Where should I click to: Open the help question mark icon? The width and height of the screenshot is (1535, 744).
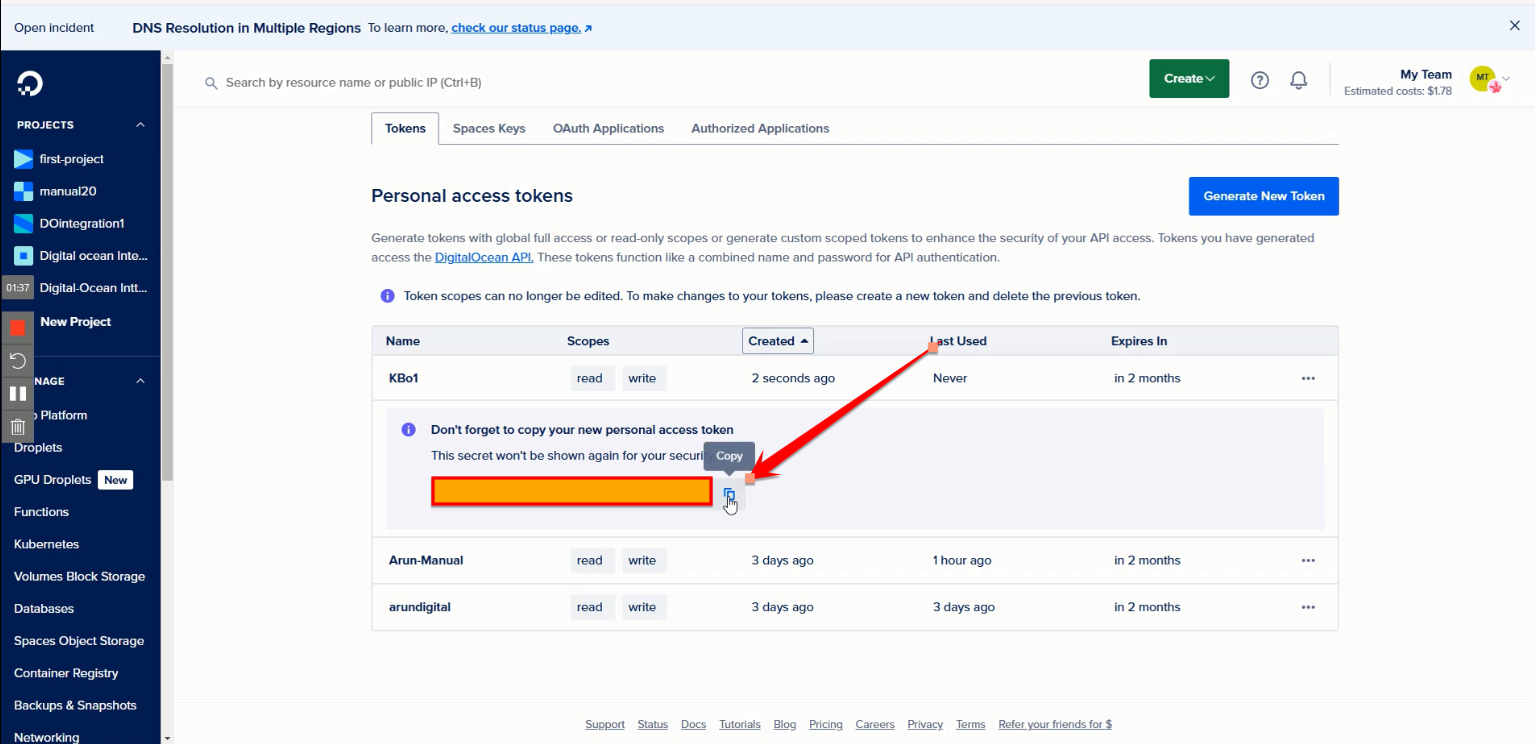point(1260,80)
